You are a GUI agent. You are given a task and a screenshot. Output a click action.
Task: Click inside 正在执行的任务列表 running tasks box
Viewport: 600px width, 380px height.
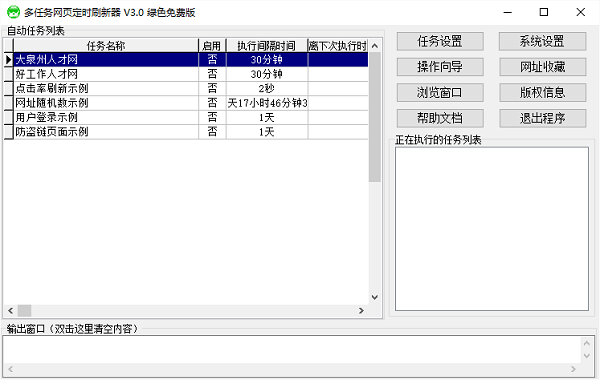[x=492, y=229]
